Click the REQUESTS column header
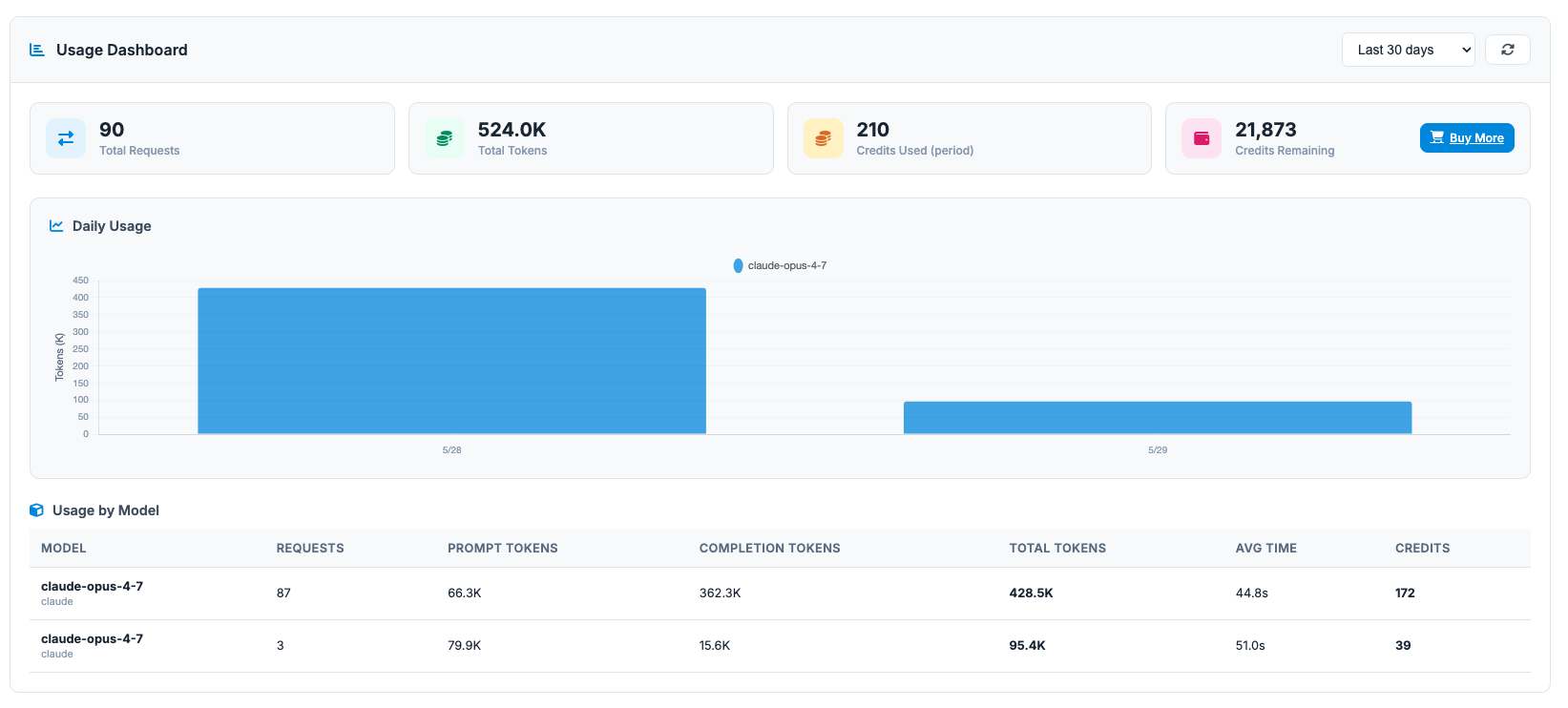This screenshot has width=1568, height=708. click(x=310, y=549)
